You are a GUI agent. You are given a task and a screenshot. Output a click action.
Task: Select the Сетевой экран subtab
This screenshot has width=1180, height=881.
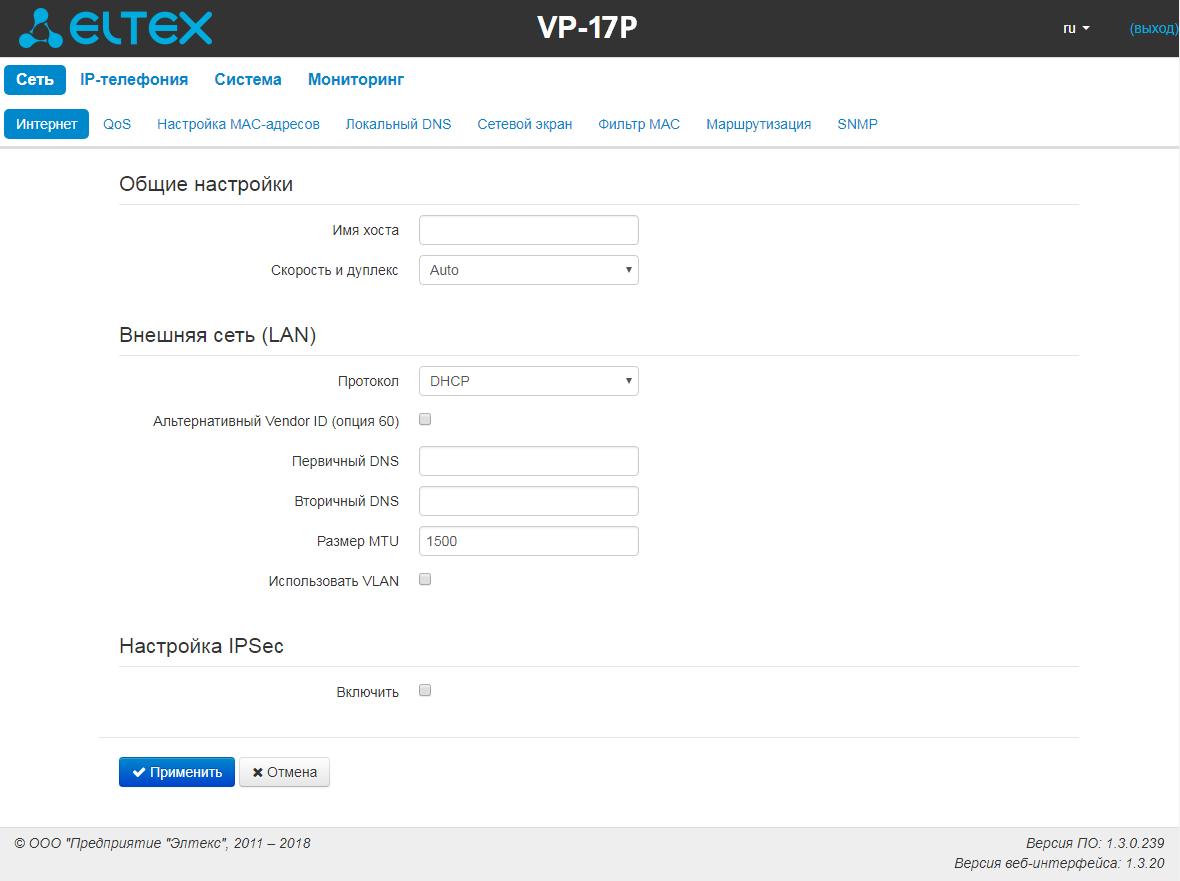525,124
